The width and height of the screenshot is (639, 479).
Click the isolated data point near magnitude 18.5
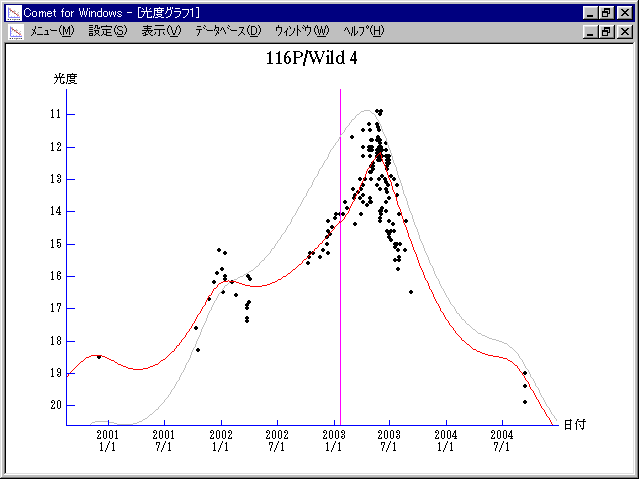pos(98,357)
